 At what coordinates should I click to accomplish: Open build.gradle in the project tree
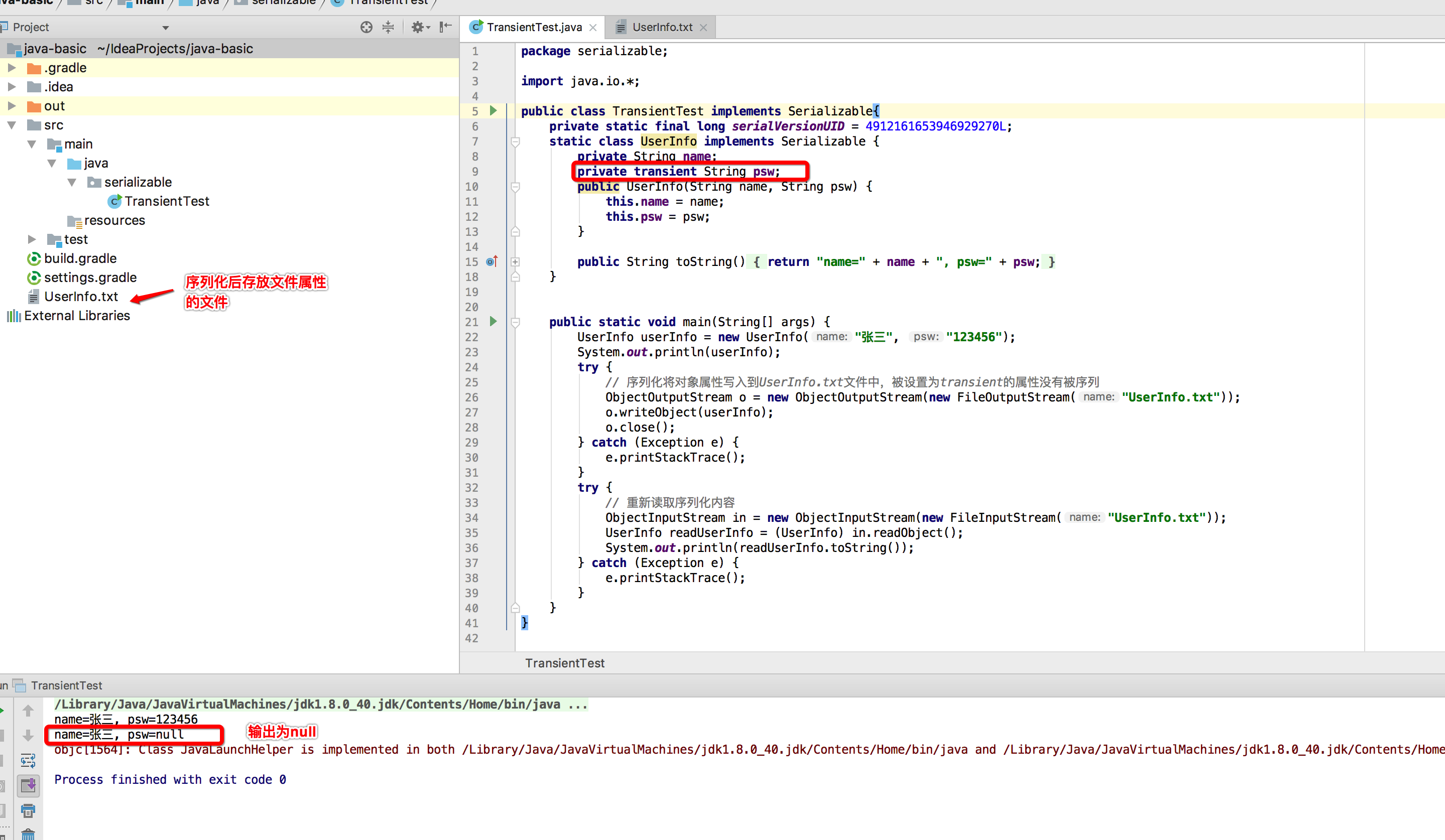(80, 258)
